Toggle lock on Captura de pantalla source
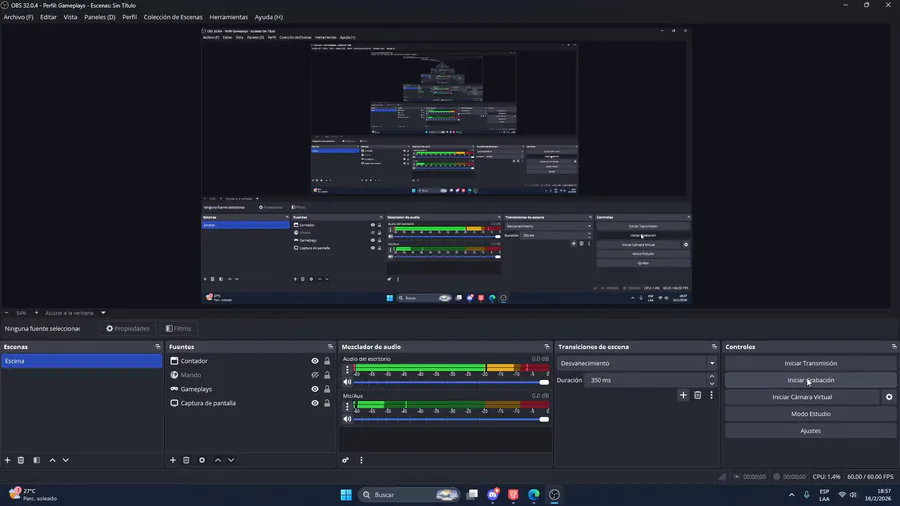This screenshot has width=900, height=506. 327,403
